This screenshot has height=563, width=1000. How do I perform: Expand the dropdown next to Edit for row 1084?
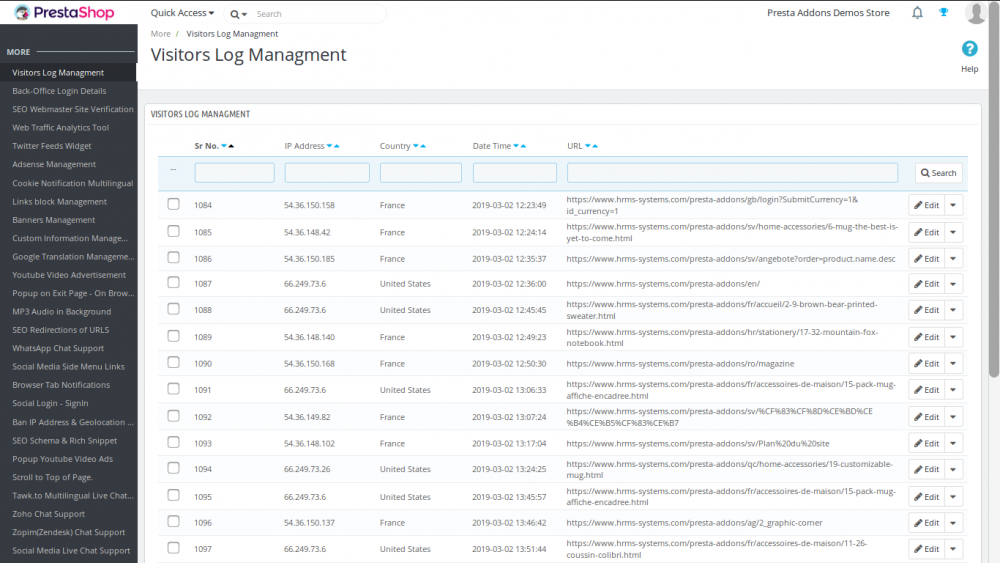(x=953, y=205)
